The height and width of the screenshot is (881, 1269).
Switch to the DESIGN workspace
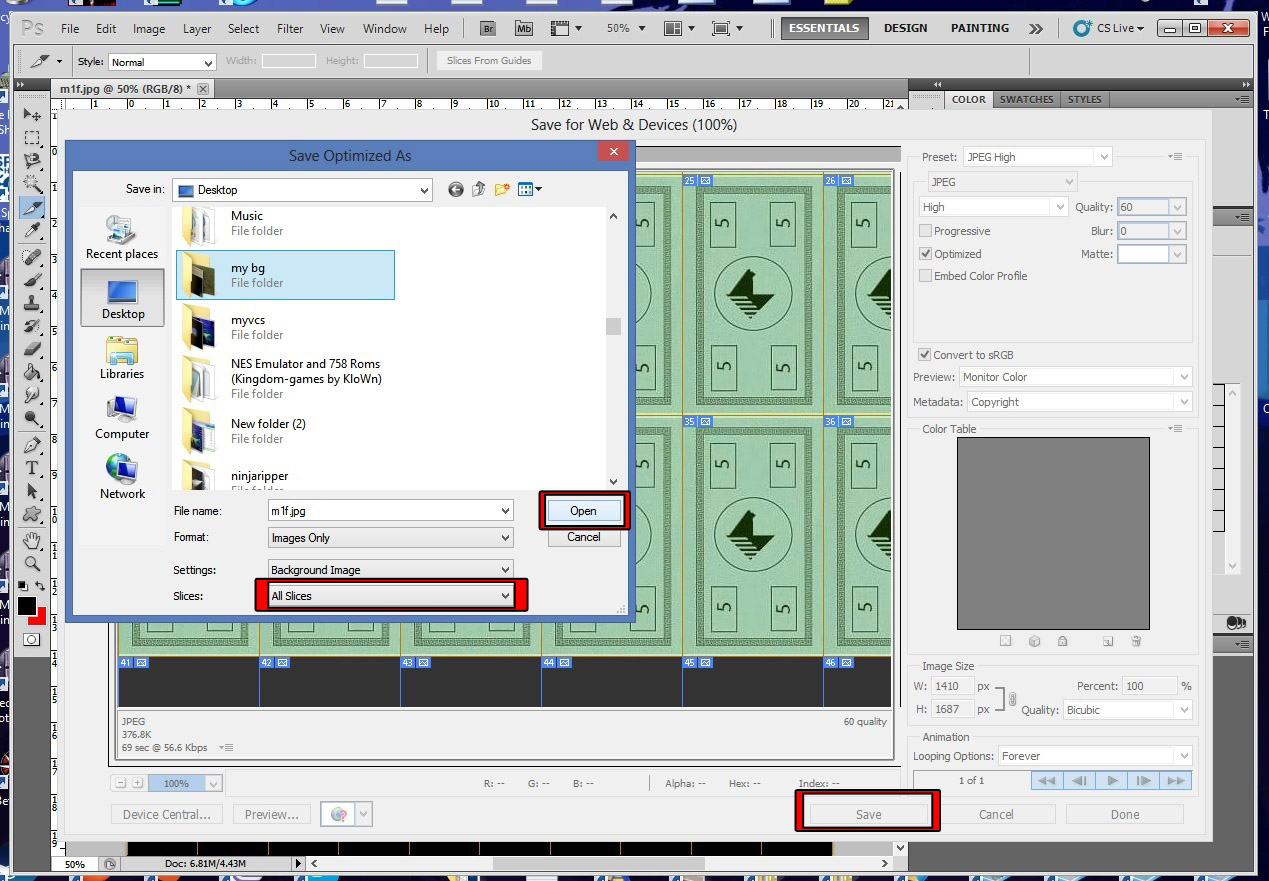click(905, 28)
